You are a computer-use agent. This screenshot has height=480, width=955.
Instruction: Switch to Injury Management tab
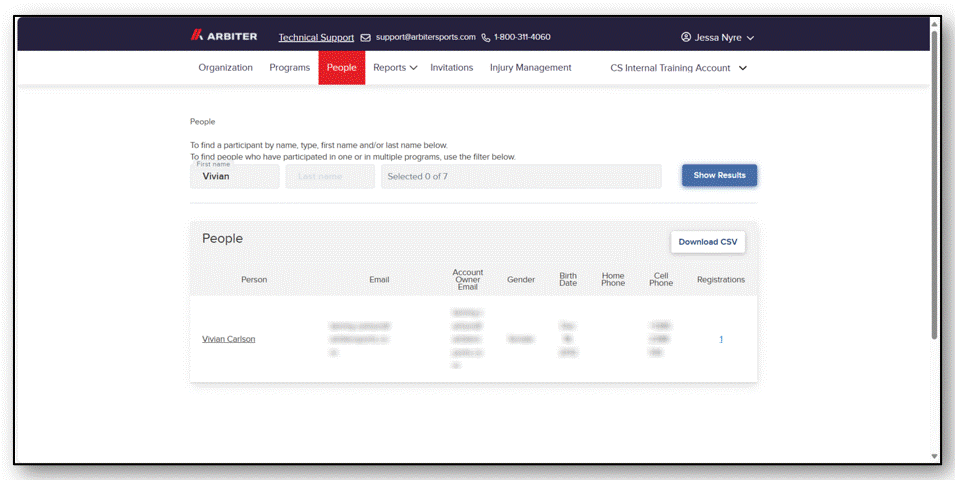click(x=530, y=68)
